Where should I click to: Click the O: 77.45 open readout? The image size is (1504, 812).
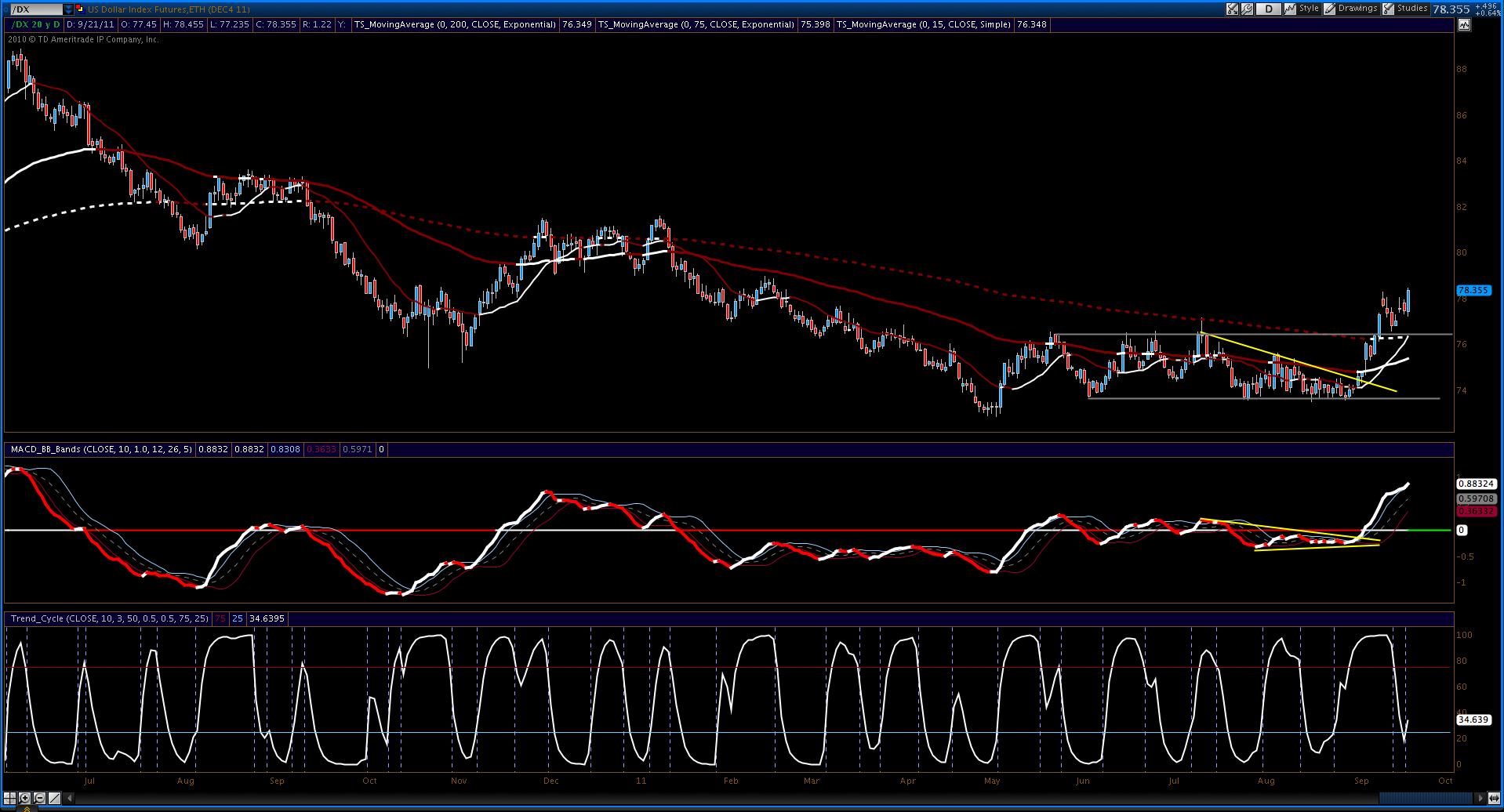[x=137, y=24]
